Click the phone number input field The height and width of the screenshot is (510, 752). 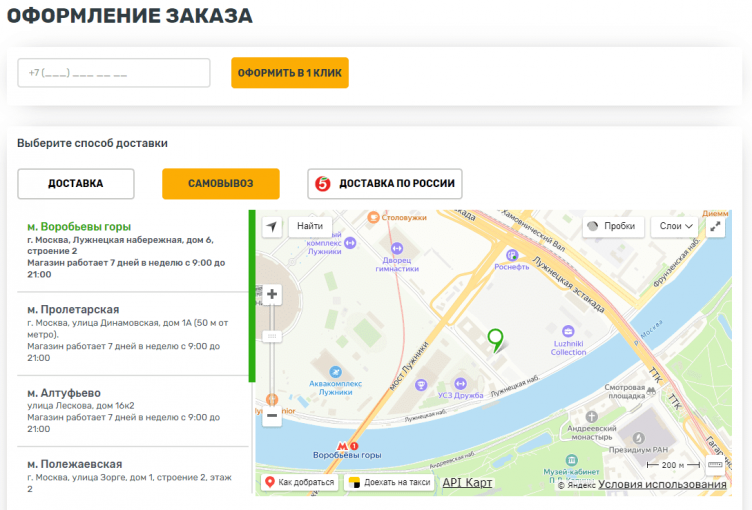[114, 73]
